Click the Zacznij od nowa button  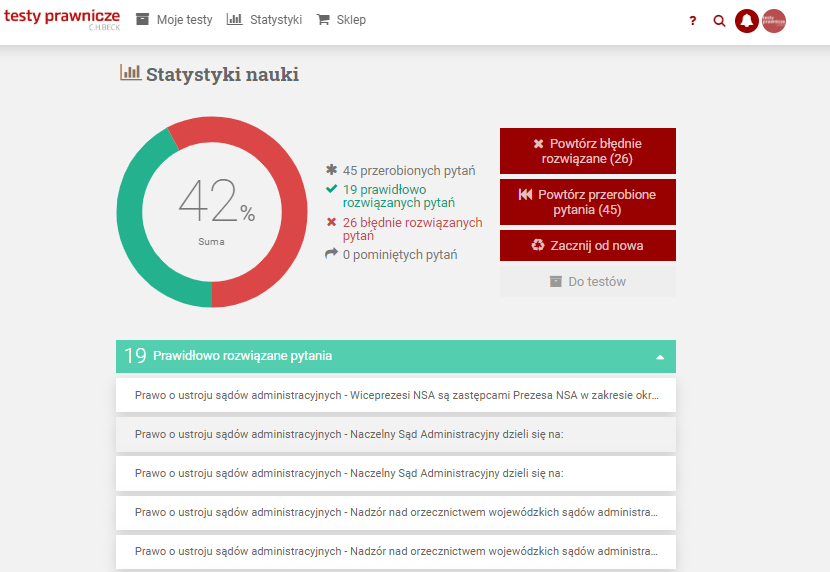588,246
